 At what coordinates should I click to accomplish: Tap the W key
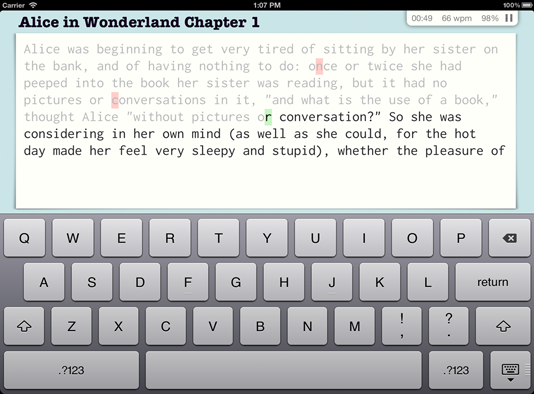click(73, 238)
